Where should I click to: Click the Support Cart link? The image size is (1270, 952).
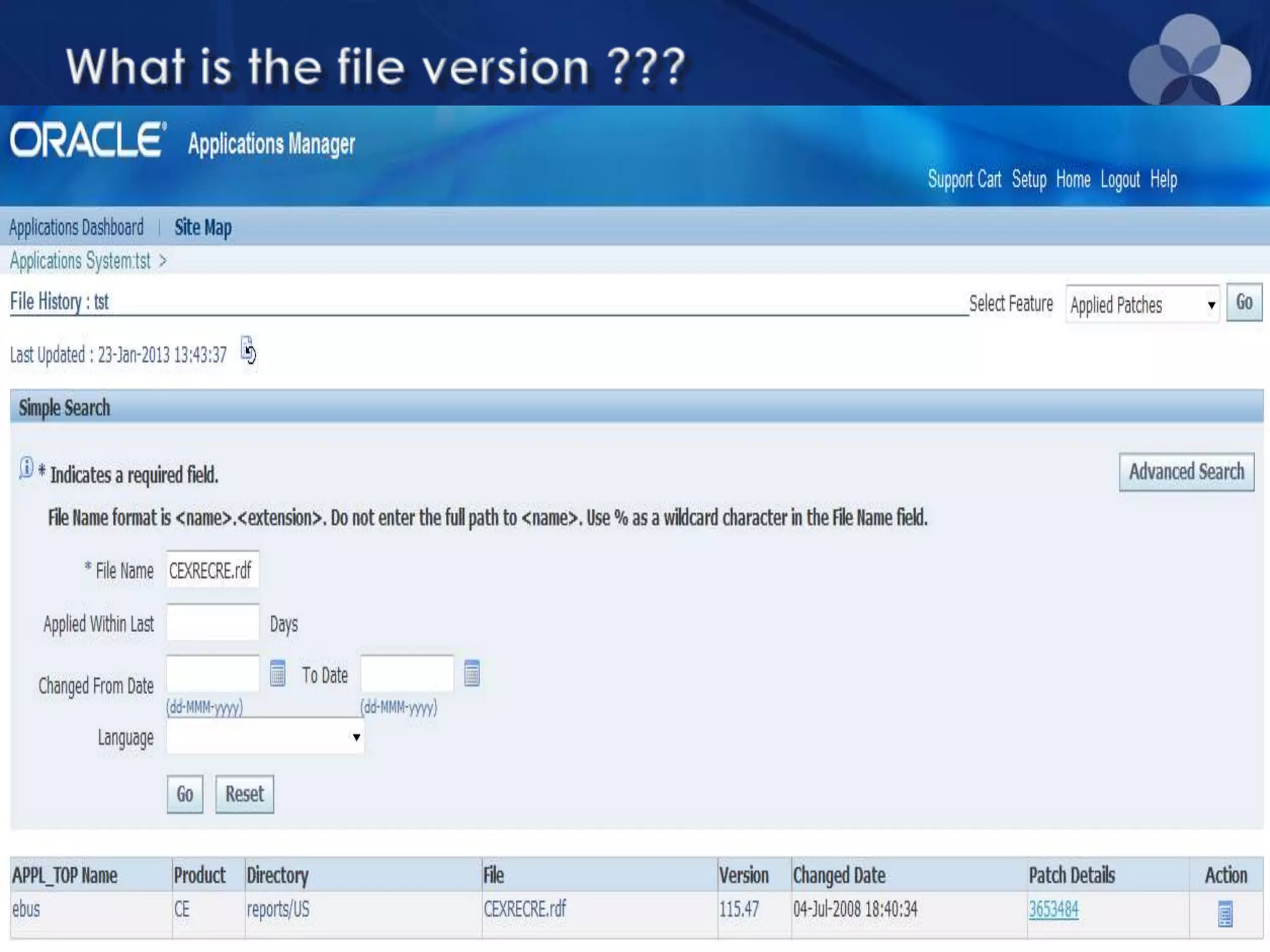click(x=964, y=180)
